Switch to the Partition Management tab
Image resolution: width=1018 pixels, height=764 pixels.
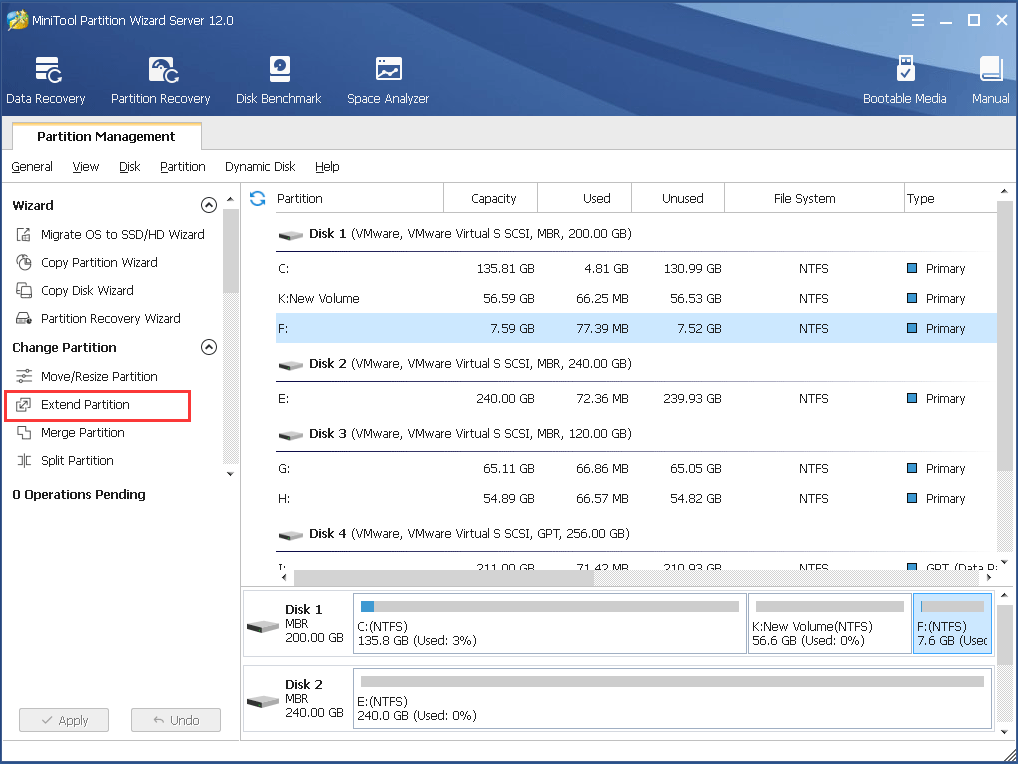point(106,136)
